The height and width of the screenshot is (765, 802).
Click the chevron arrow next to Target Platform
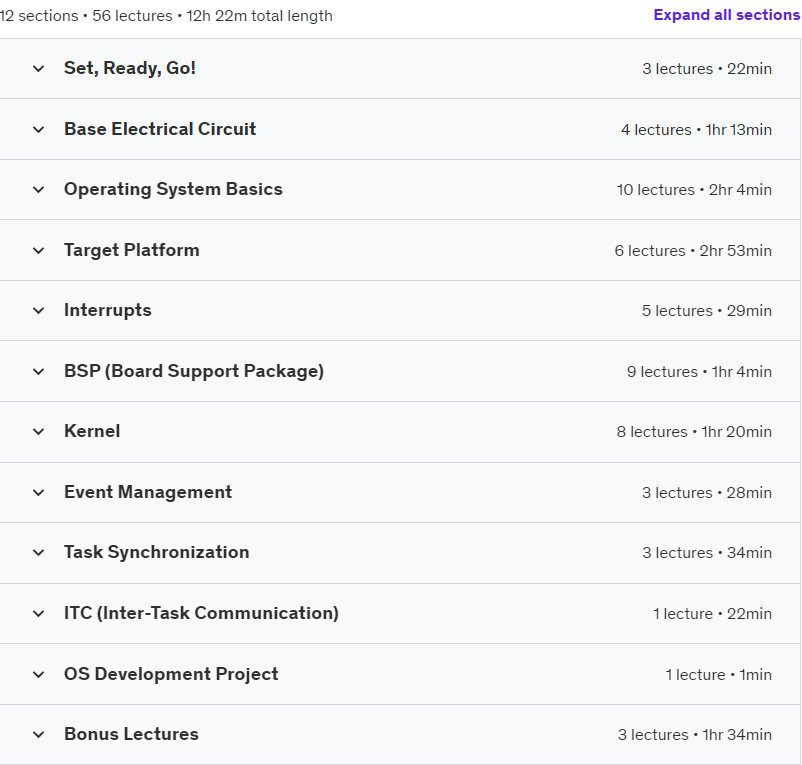(38, 251)
